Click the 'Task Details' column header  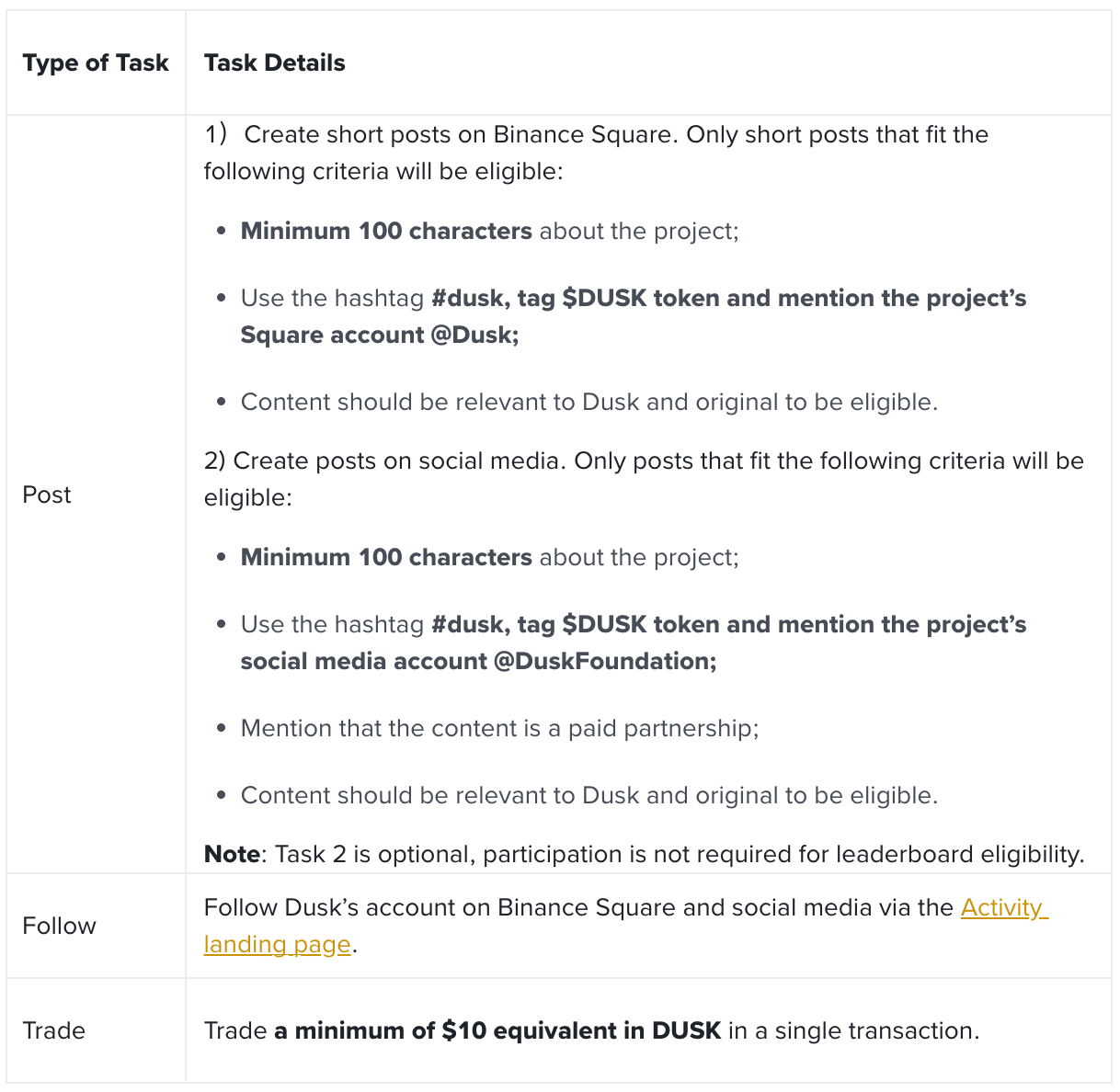tap(274, 63)
